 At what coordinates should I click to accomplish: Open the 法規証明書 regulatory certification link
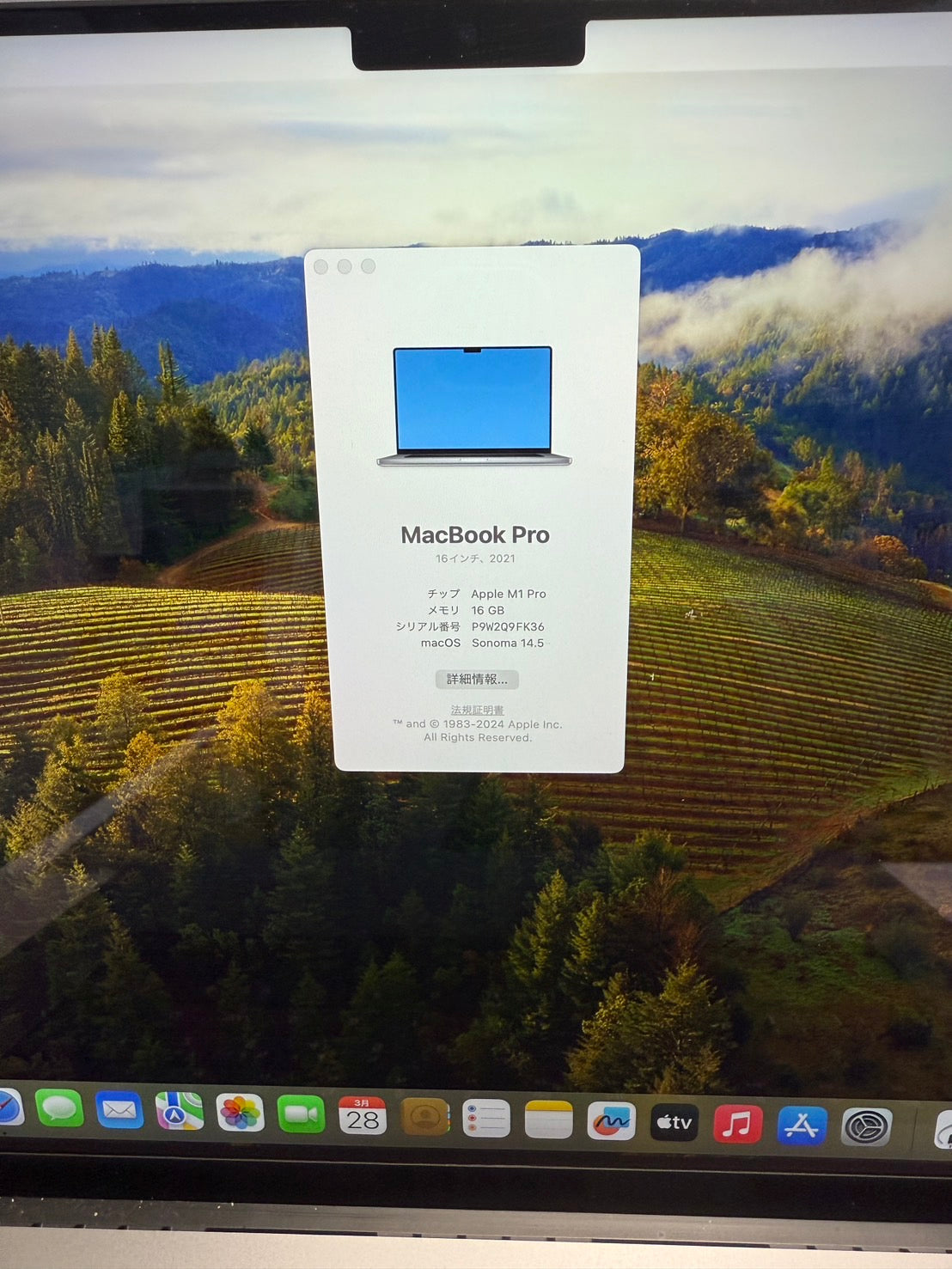tap(478, 710)
